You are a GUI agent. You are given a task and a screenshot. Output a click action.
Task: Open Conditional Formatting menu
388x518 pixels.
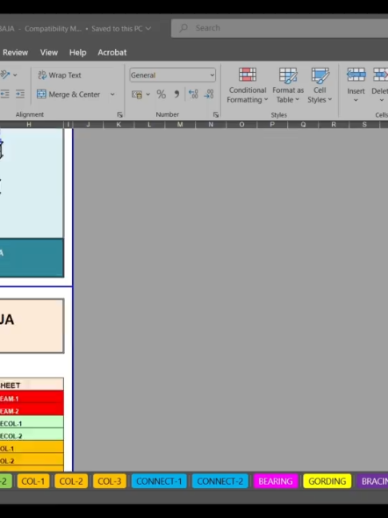(247, 86)
